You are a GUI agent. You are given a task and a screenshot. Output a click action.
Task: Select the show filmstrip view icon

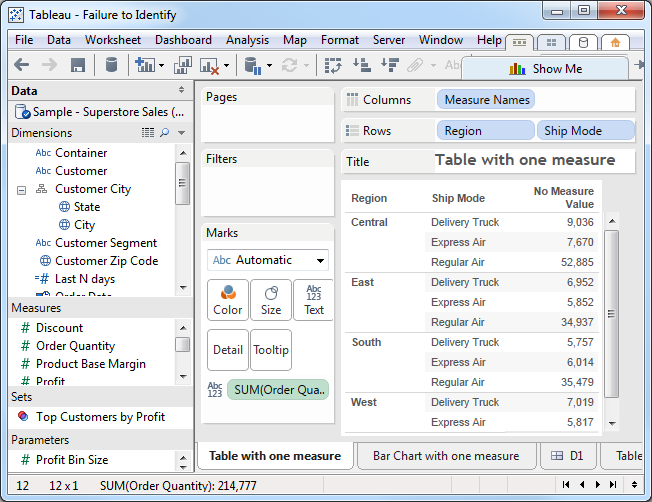519,42
